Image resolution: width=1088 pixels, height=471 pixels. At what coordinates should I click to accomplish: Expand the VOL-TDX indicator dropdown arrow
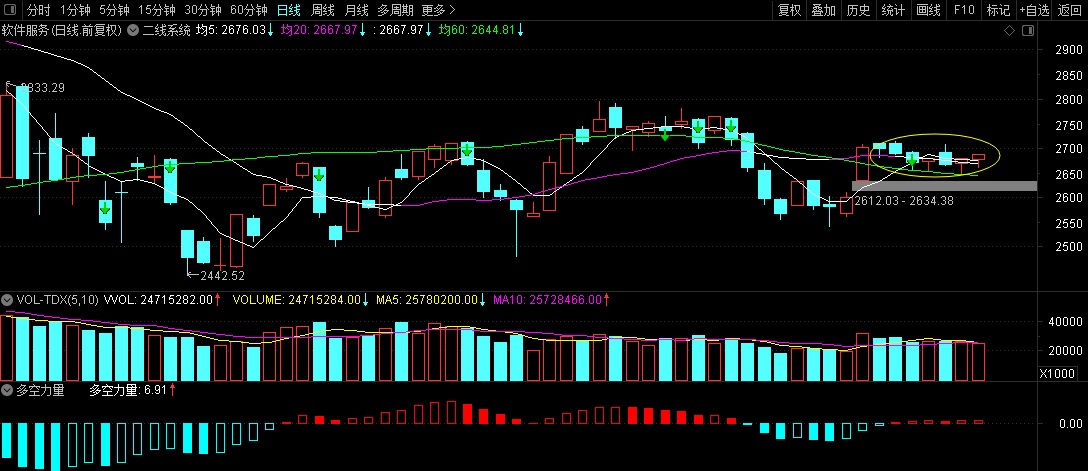[7, 299]
